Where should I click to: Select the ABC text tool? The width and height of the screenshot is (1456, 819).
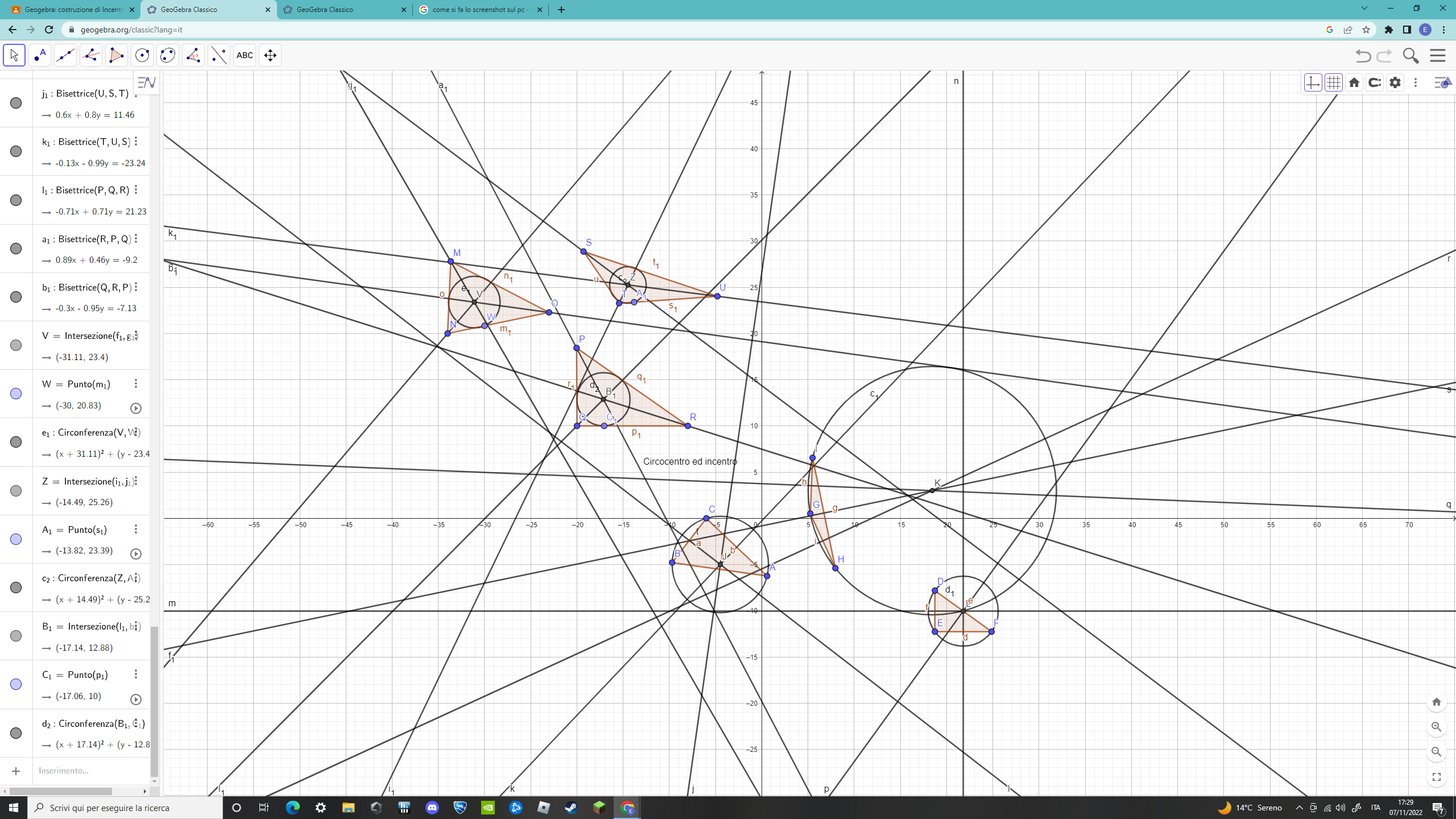click(245, 55)
